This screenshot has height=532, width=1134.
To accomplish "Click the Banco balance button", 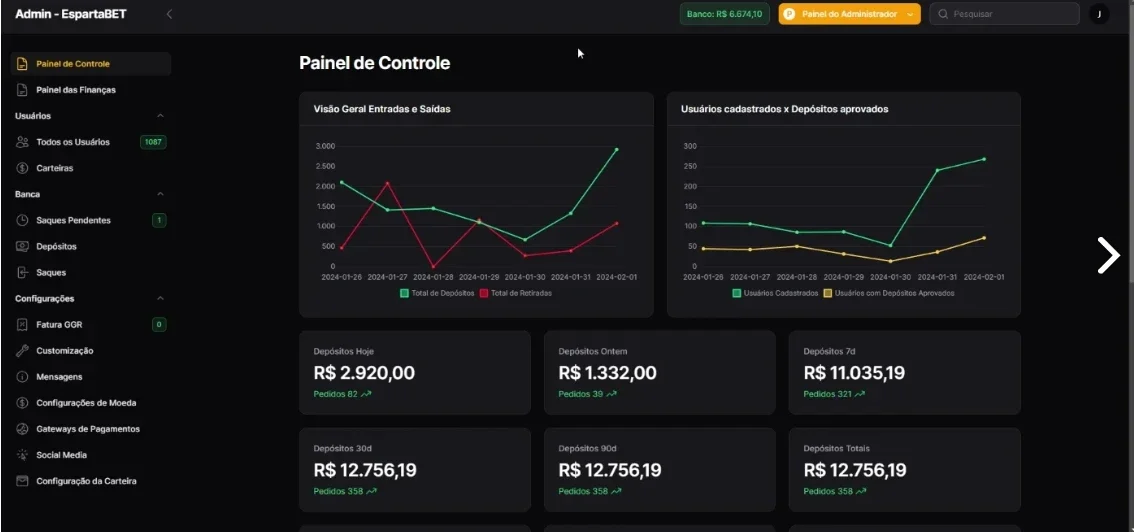I will pos(724,14).
